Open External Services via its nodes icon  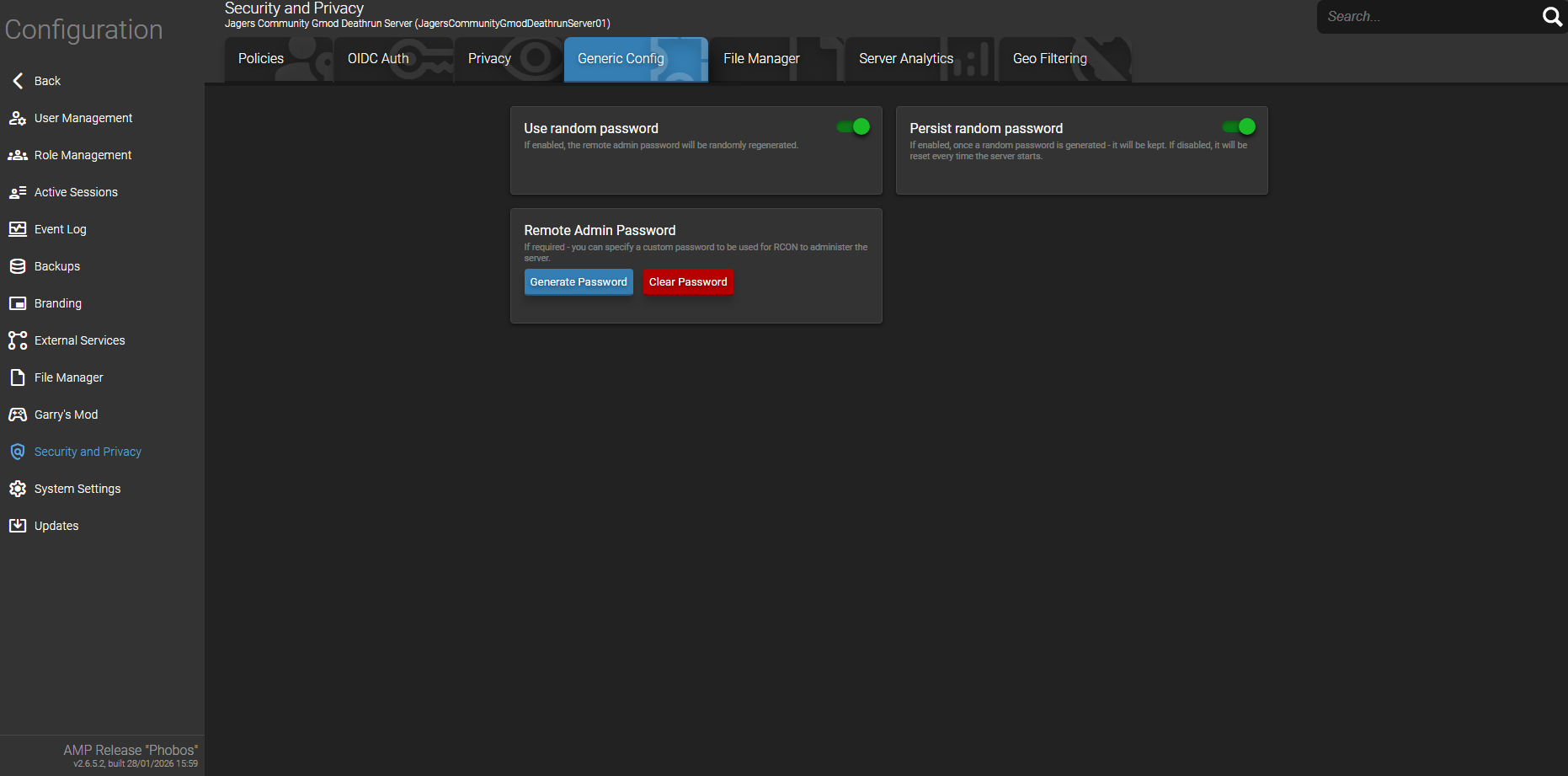(18, 340)
